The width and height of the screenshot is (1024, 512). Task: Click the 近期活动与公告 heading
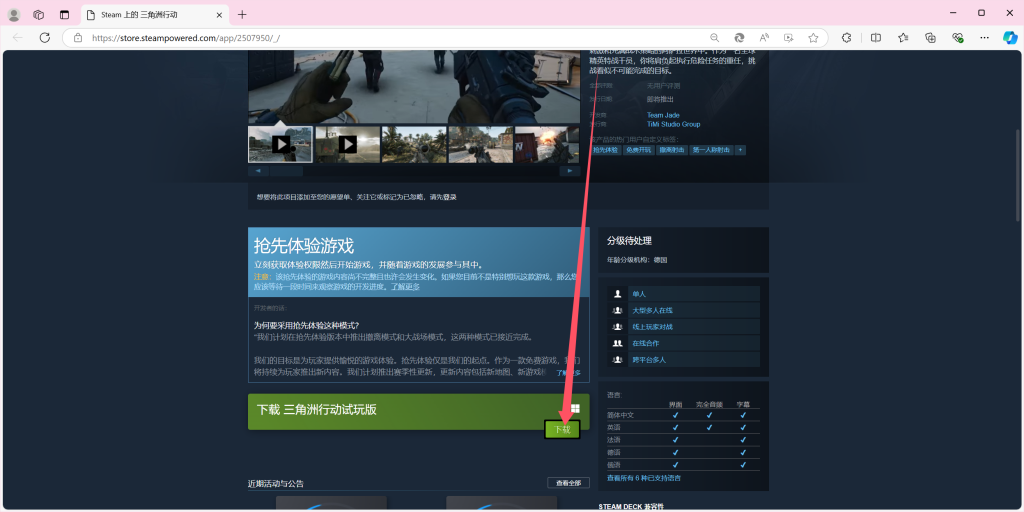[276, 484]
